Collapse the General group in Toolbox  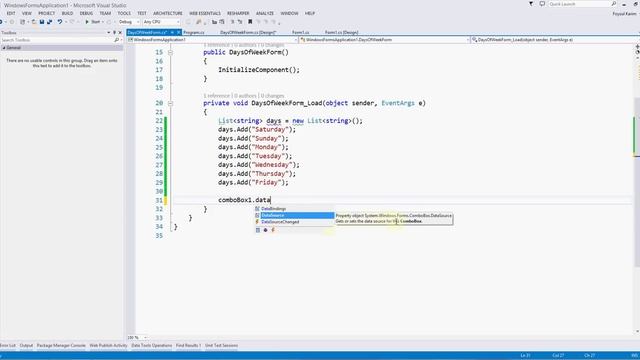(4, 48)
